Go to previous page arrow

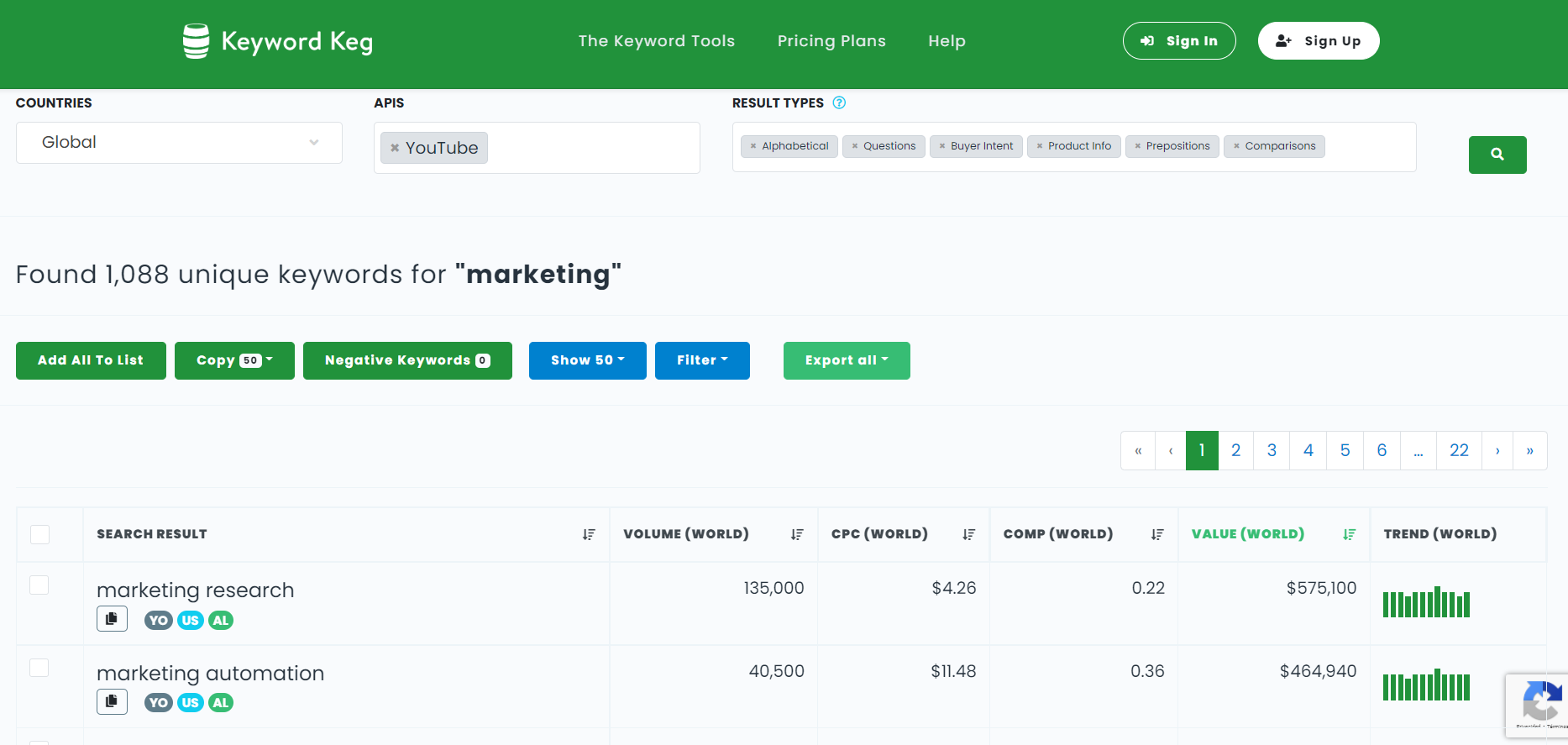click(1171, 451)
